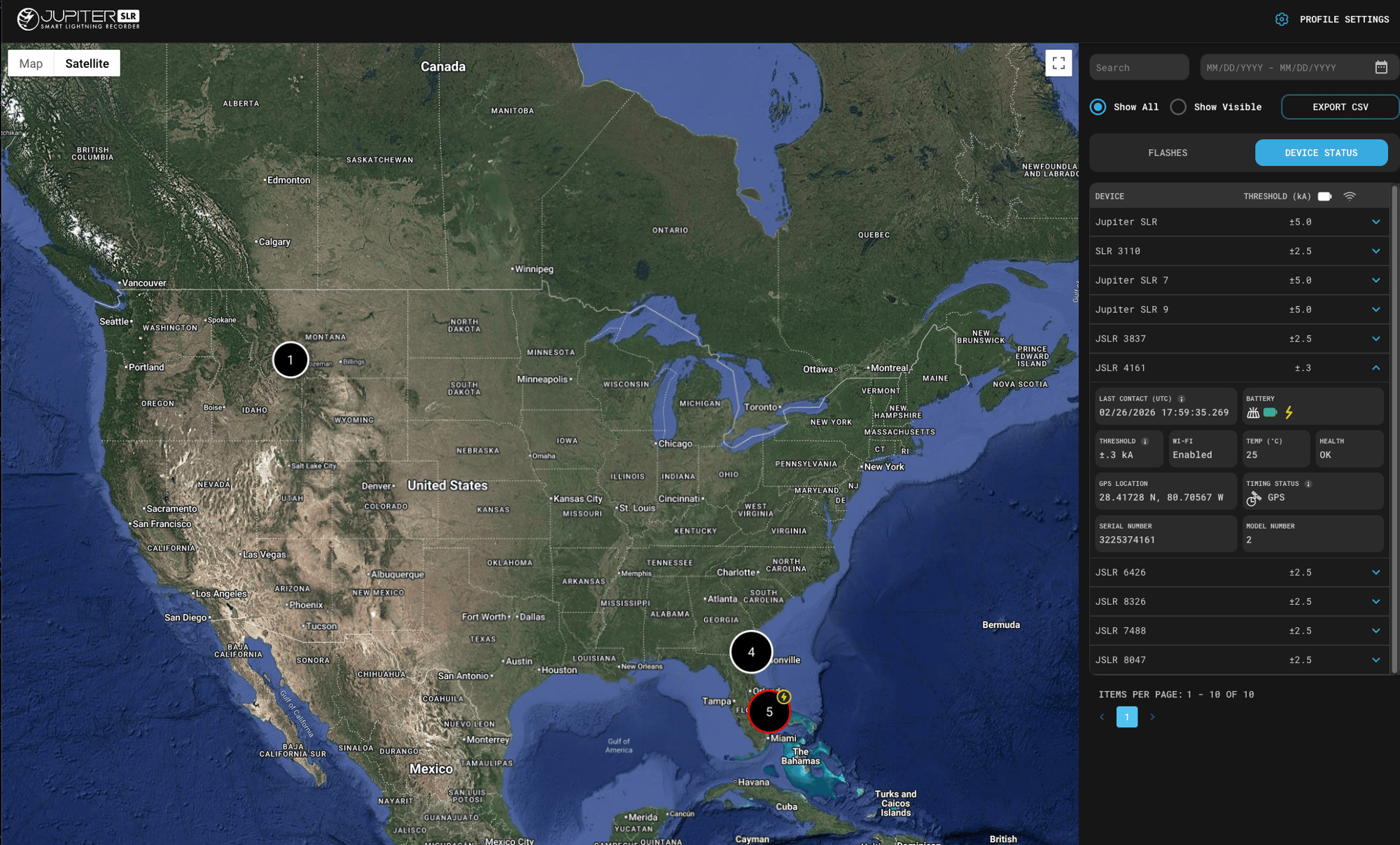Switch map to Satellite view
This screenshot has width=1400, height=845.
coord(87,64)
